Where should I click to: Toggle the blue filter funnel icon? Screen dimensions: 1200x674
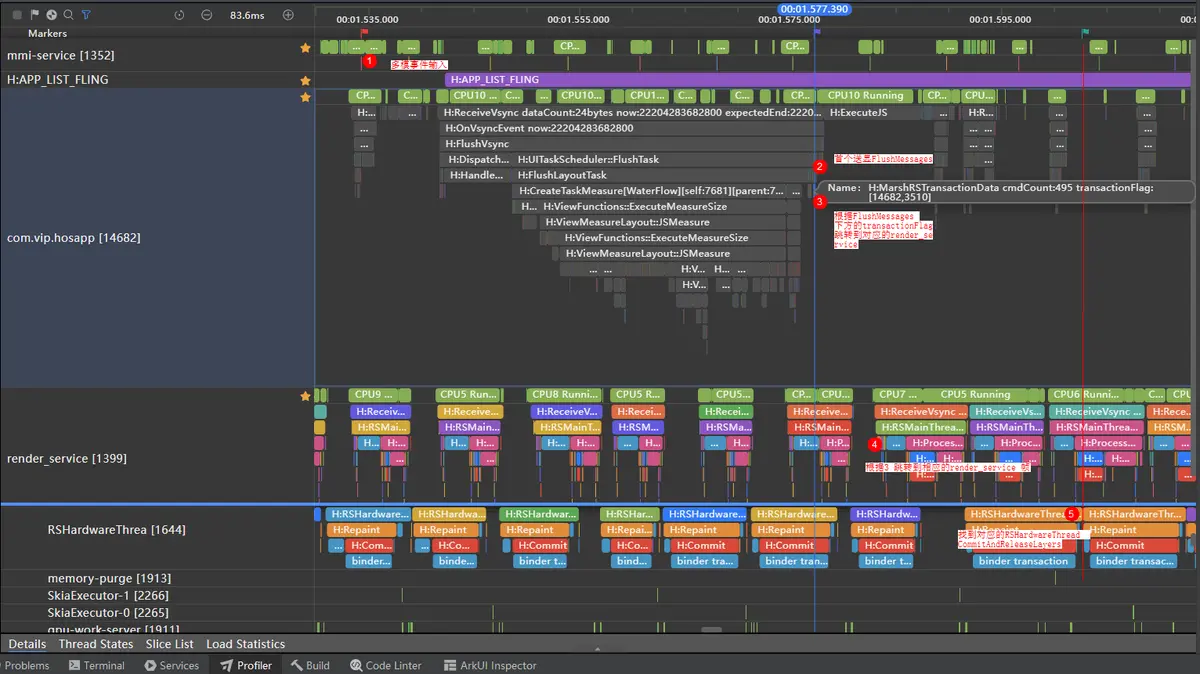coord(86,15)
